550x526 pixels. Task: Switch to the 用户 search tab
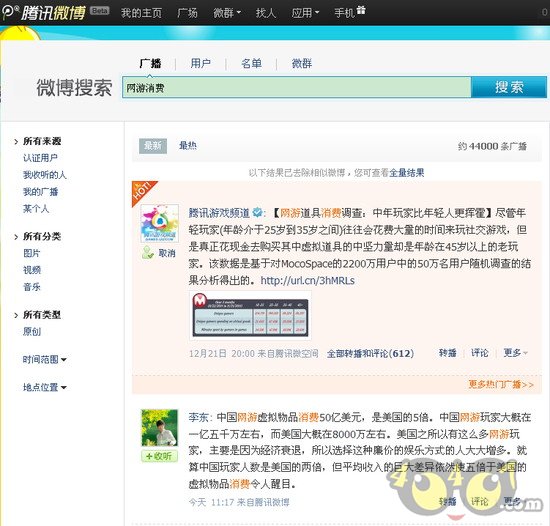(201, 63)
